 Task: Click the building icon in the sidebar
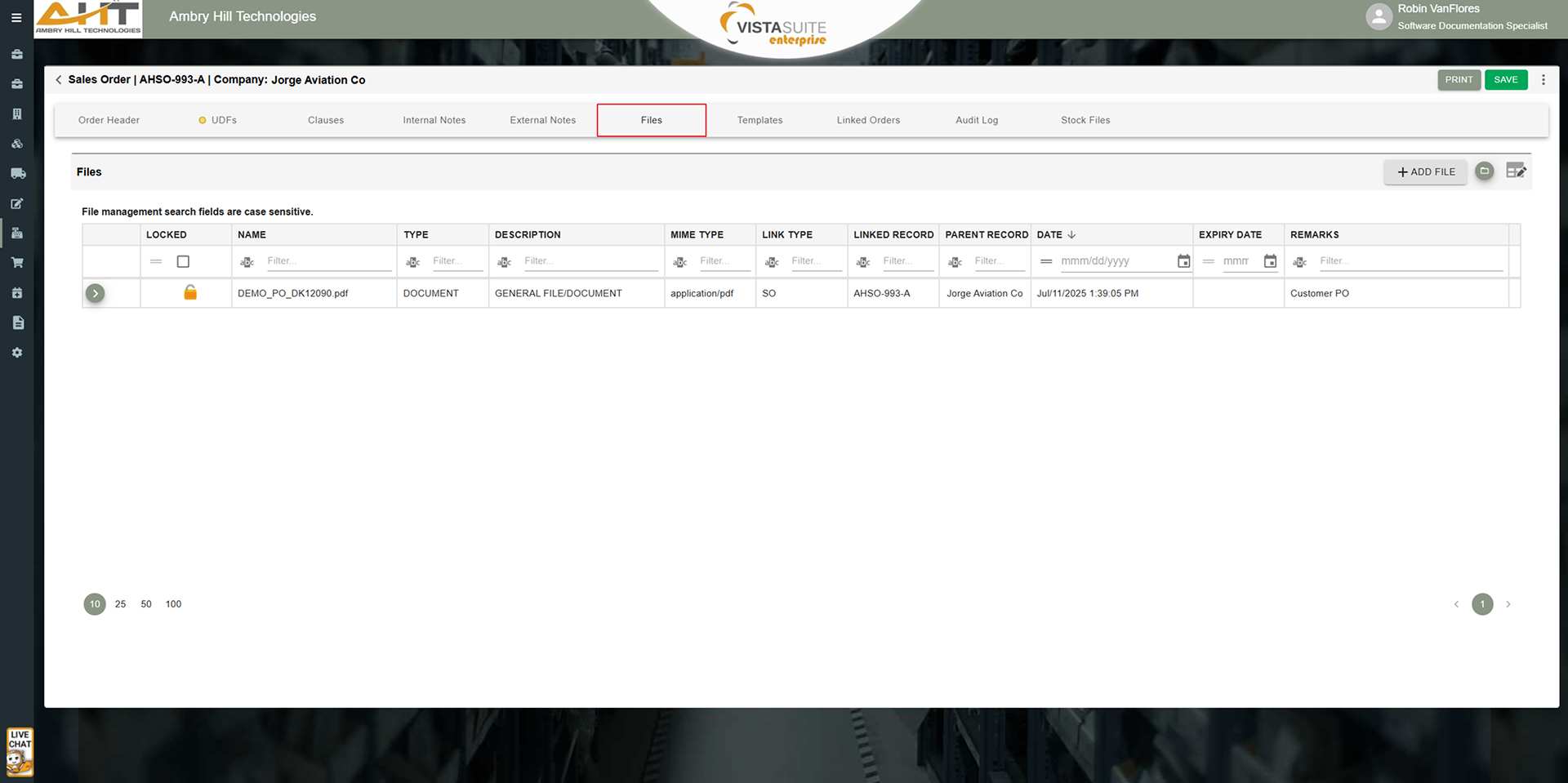pos(17,113)
